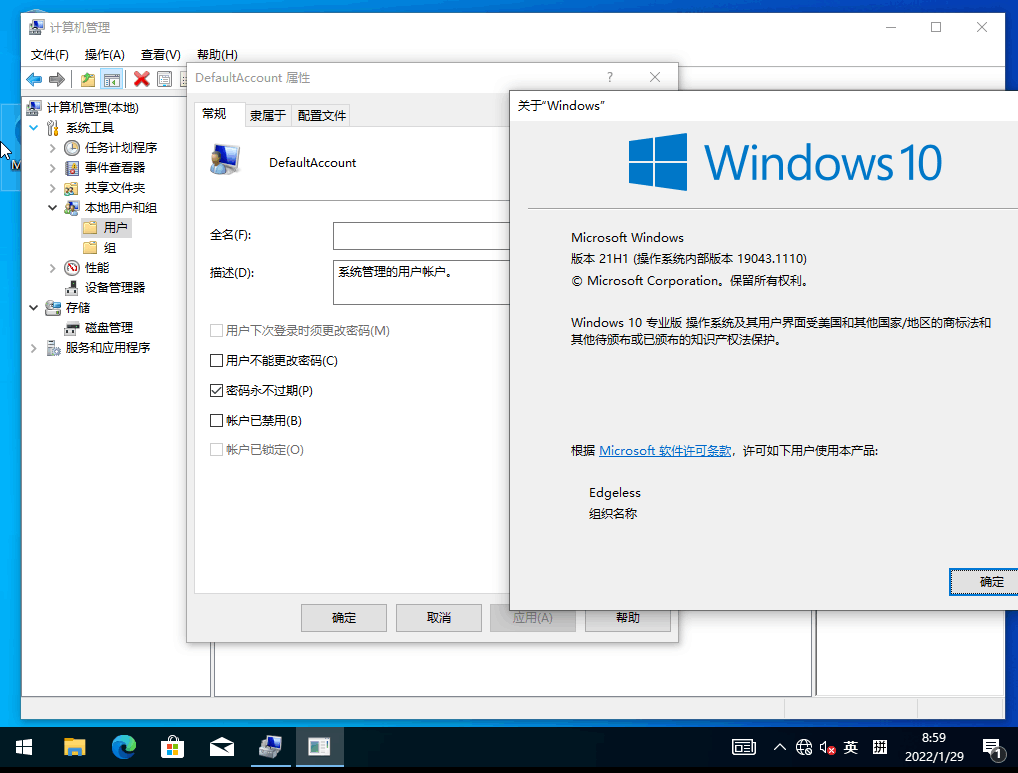1018x773 pixels.
Task: Expand the 任务计划程序 chevron
Action: coord(53,148)
